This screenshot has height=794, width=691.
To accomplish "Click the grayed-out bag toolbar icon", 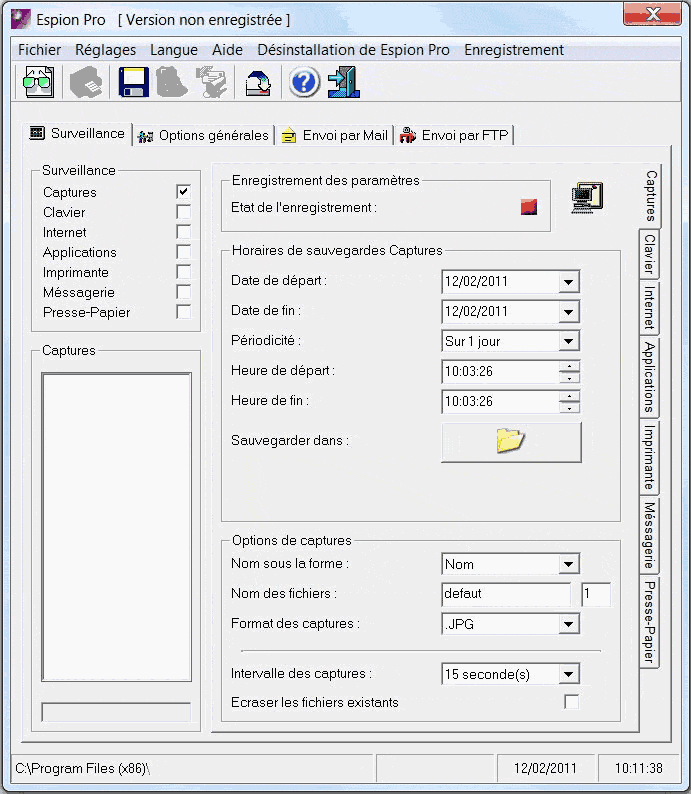I will point(172,82).
